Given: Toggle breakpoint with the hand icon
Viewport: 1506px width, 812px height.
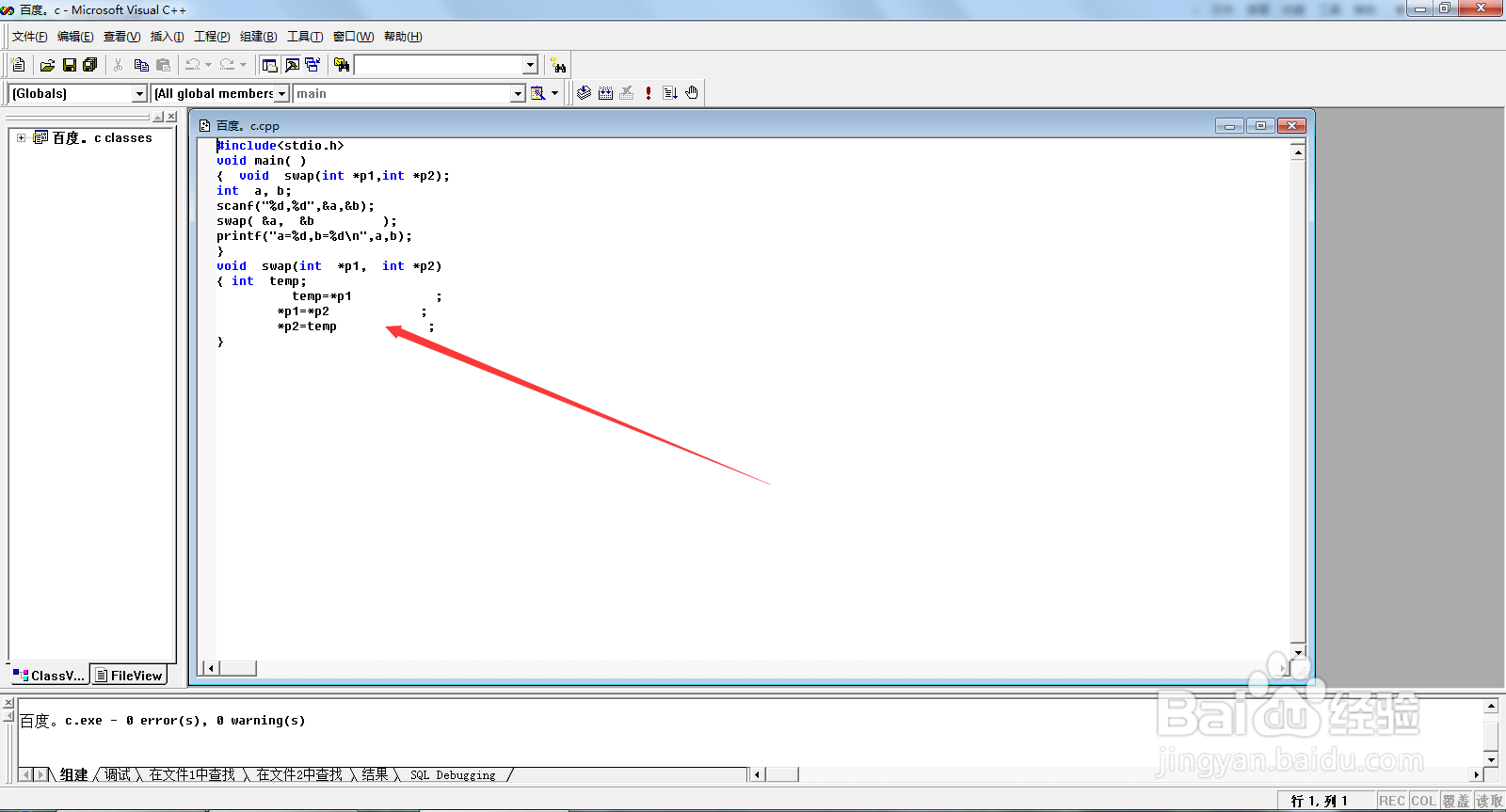Looking at the screenshot, I should tap(692, 92).
